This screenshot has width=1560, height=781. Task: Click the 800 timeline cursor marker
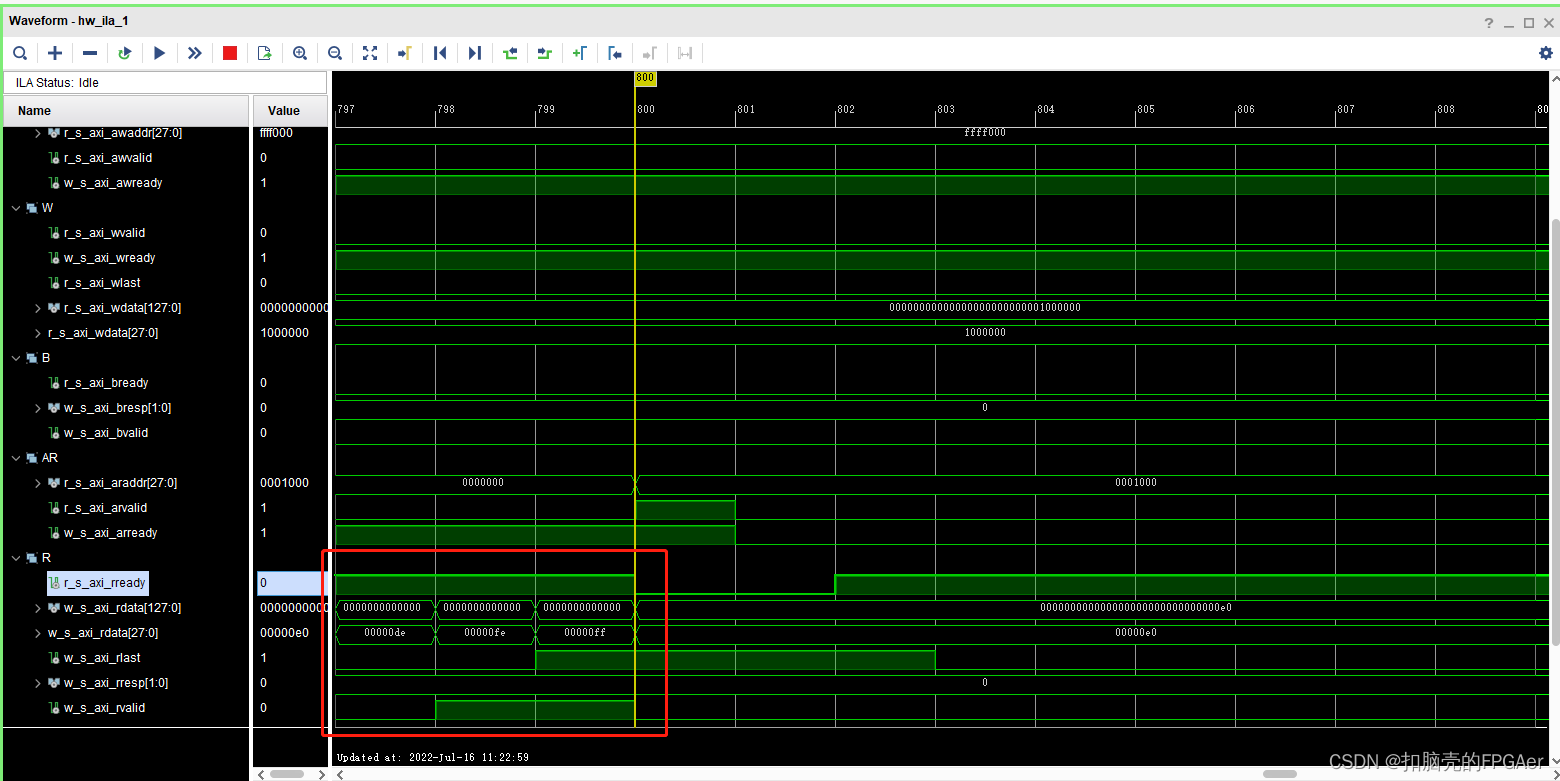(x=644, y=77)
